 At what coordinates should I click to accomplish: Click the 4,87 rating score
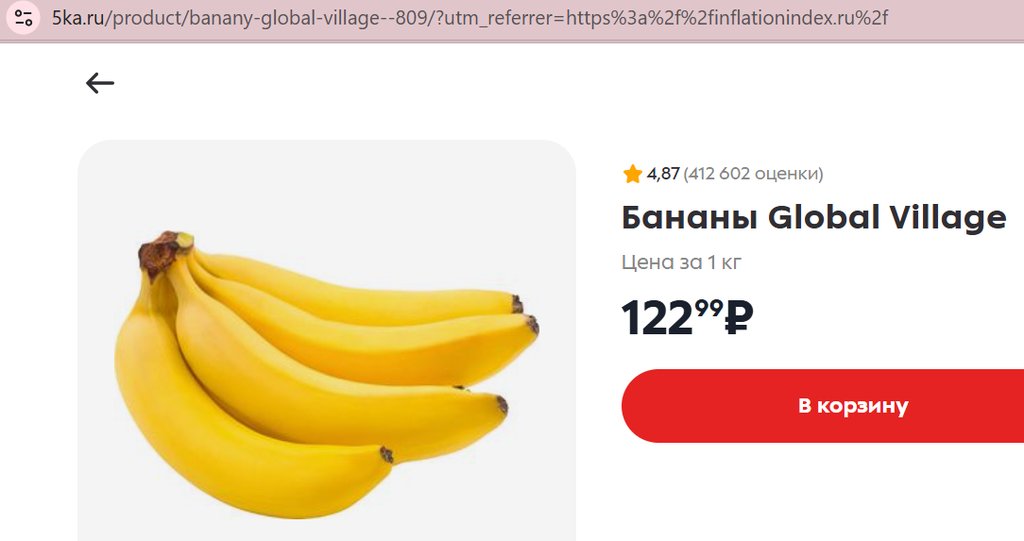[x=663, y=174]
